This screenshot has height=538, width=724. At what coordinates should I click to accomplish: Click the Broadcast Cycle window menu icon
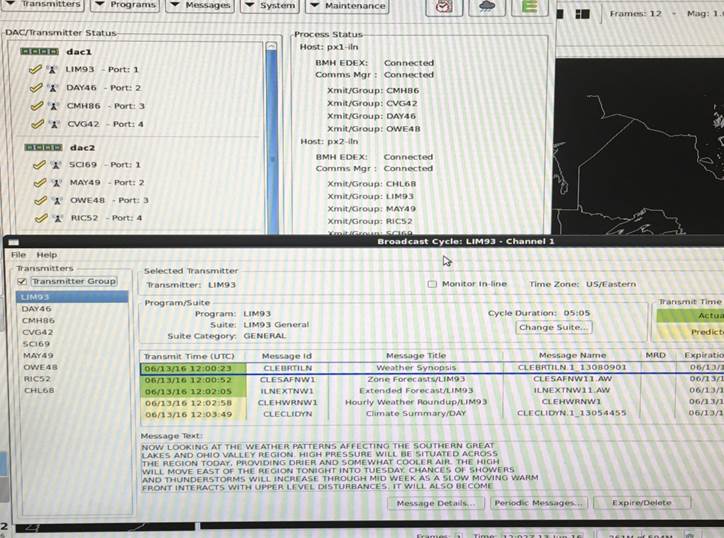point(13,242)
